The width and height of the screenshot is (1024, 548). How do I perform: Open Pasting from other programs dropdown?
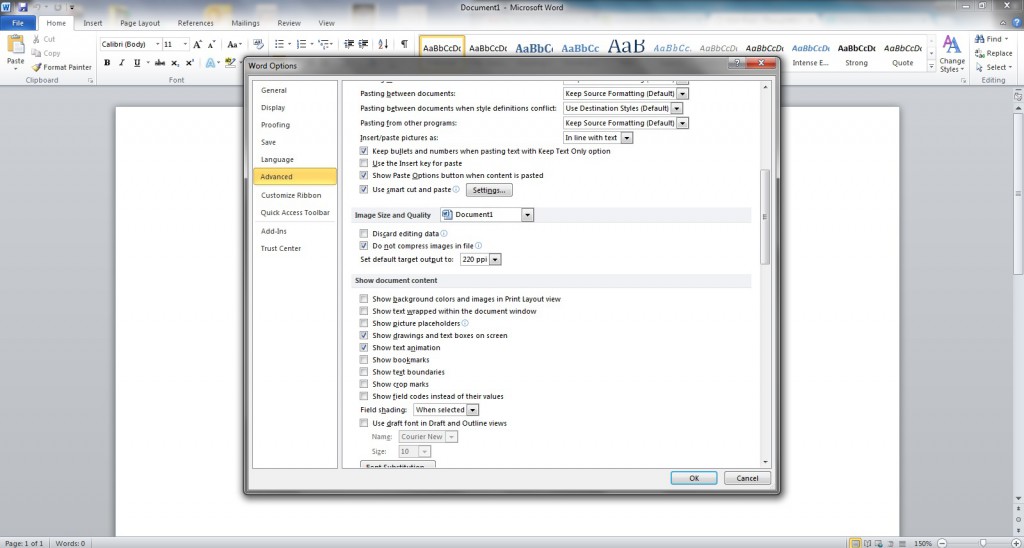682,123
